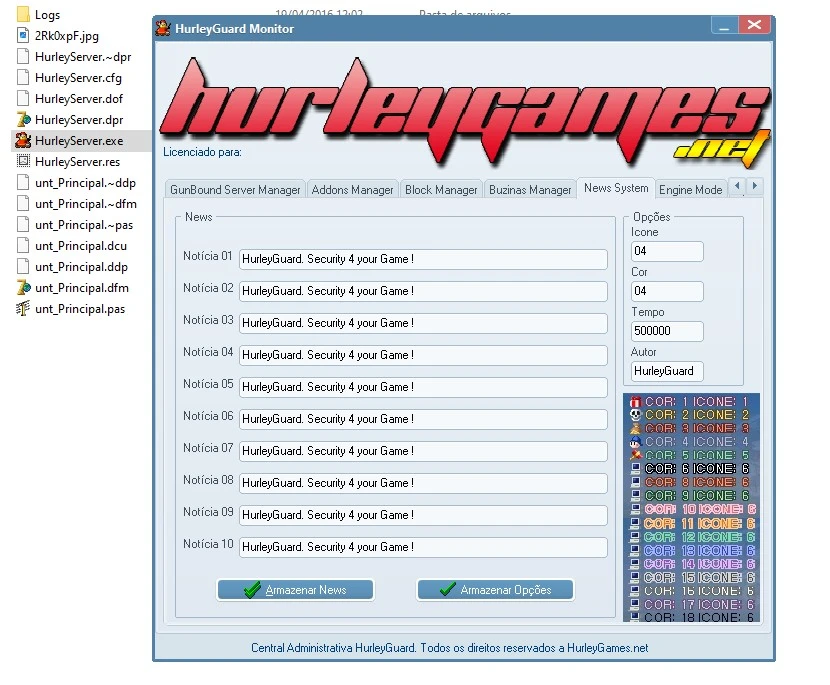Click the Notícia 03 text field
The image size is (830, 685).
point(423,323)
